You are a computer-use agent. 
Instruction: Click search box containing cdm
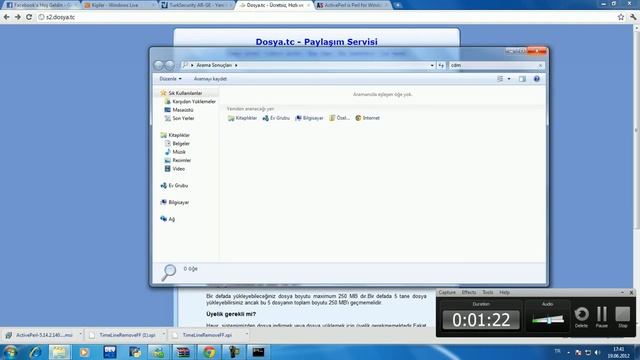[x=493, y=65]
